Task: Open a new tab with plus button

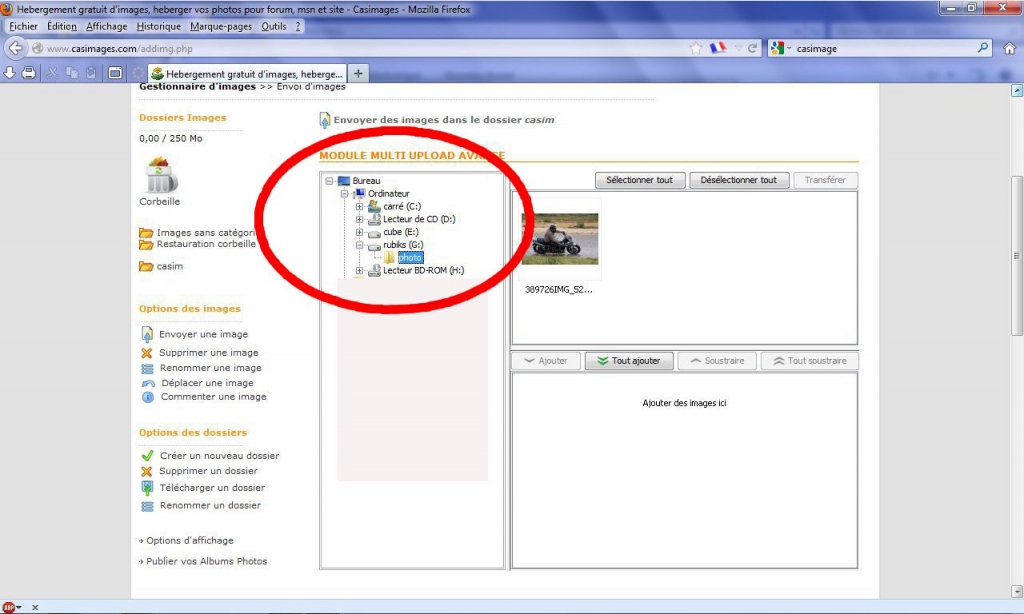Action: (x=359, y=73)
